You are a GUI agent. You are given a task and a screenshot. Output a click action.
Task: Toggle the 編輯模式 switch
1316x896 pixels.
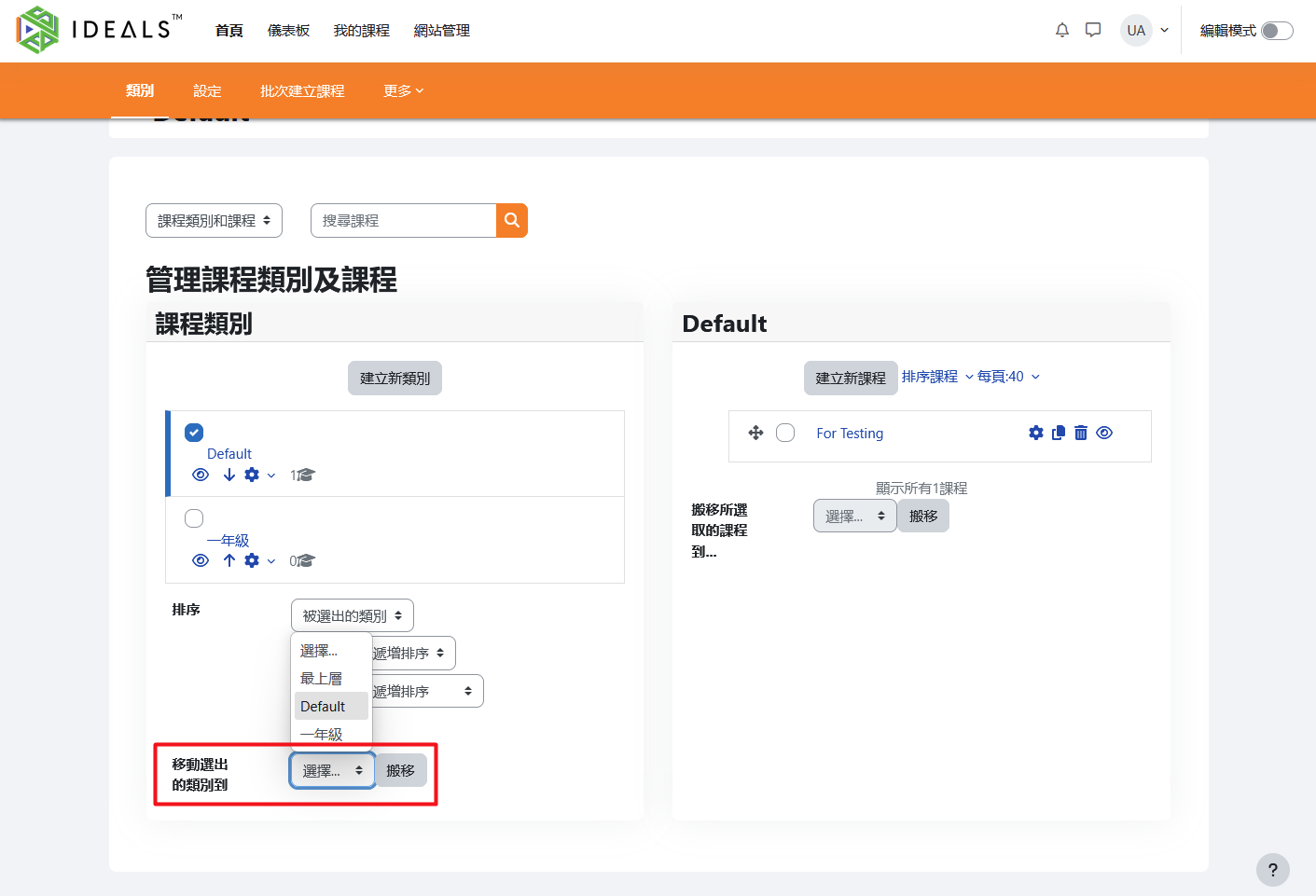[1276, 31]
